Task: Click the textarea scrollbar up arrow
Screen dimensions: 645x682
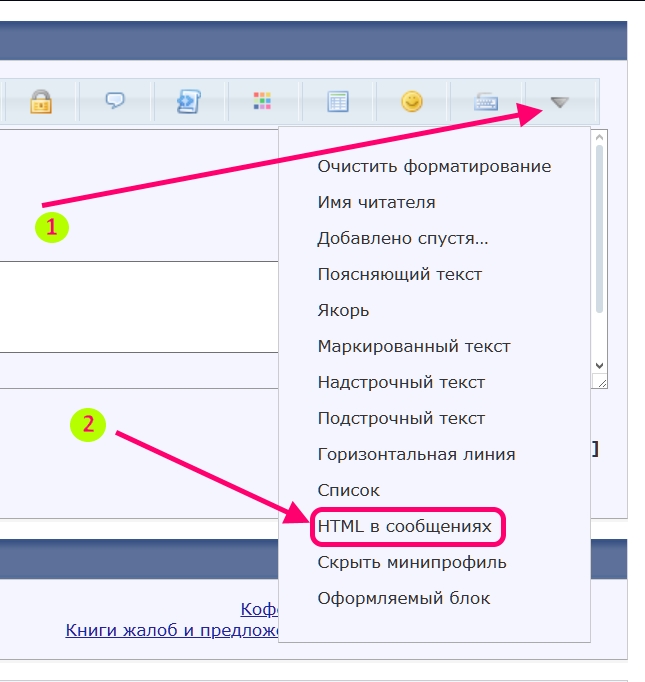Action: (599, 137)
